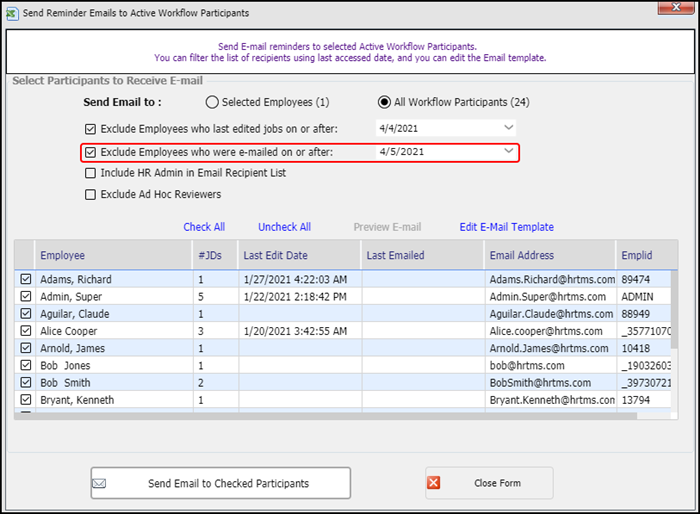Expand the 4/5/2021 e-mailed date dropdown
The image size is (700, 514).
click(508, 152)
